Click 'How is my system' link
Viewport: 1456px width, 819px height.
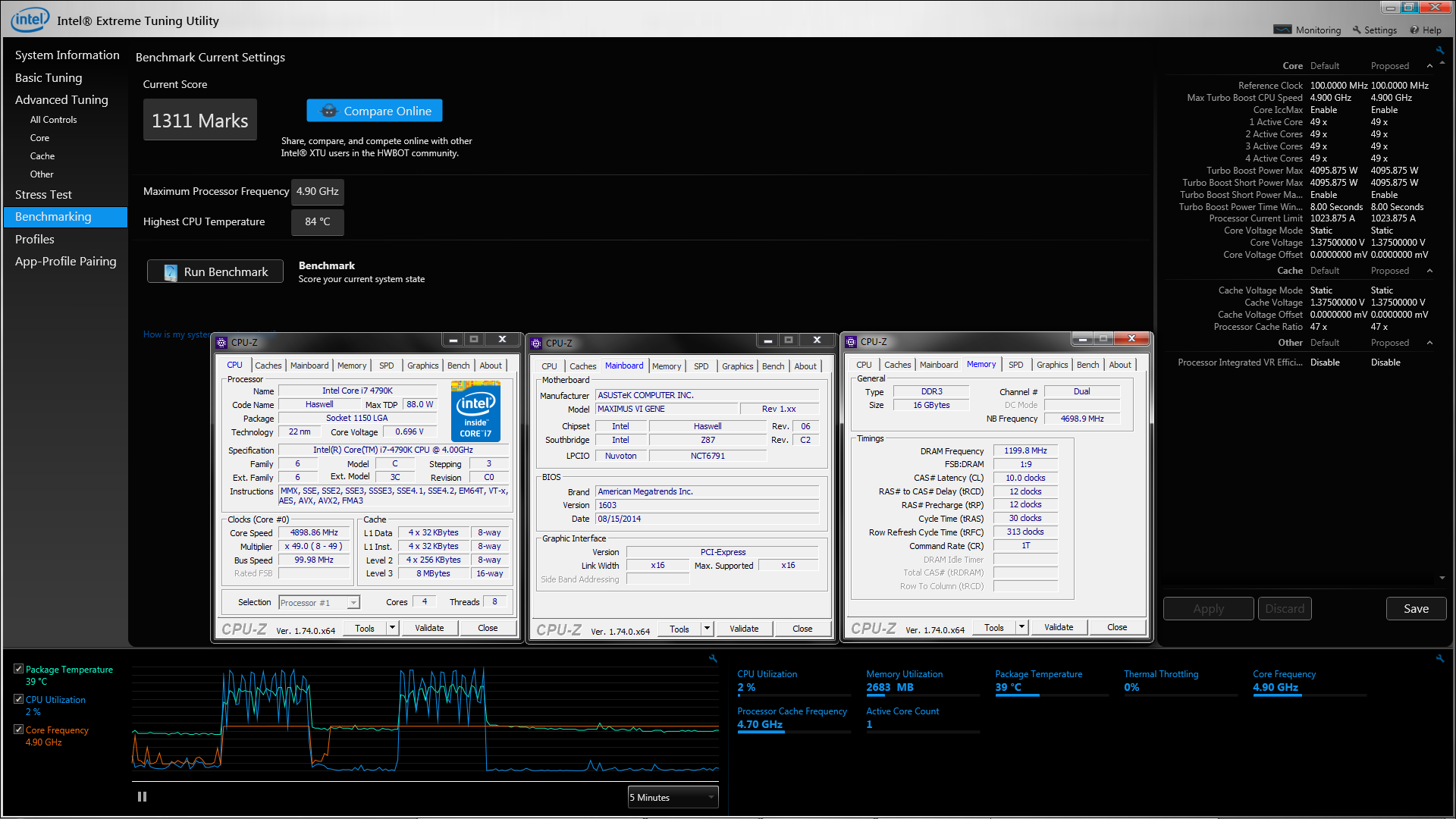point(177,334)
